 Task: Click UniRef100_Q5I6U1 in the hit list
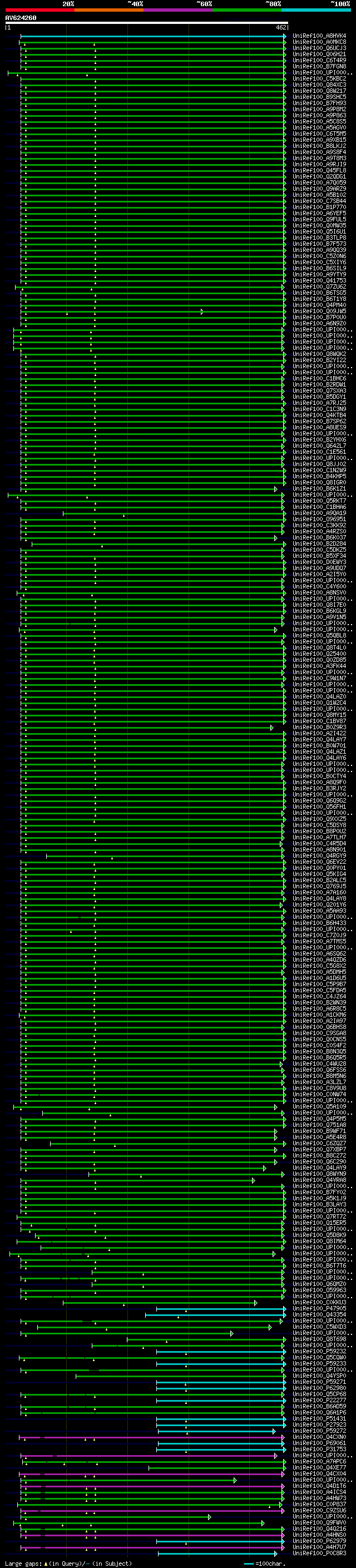tap(319, 231)
